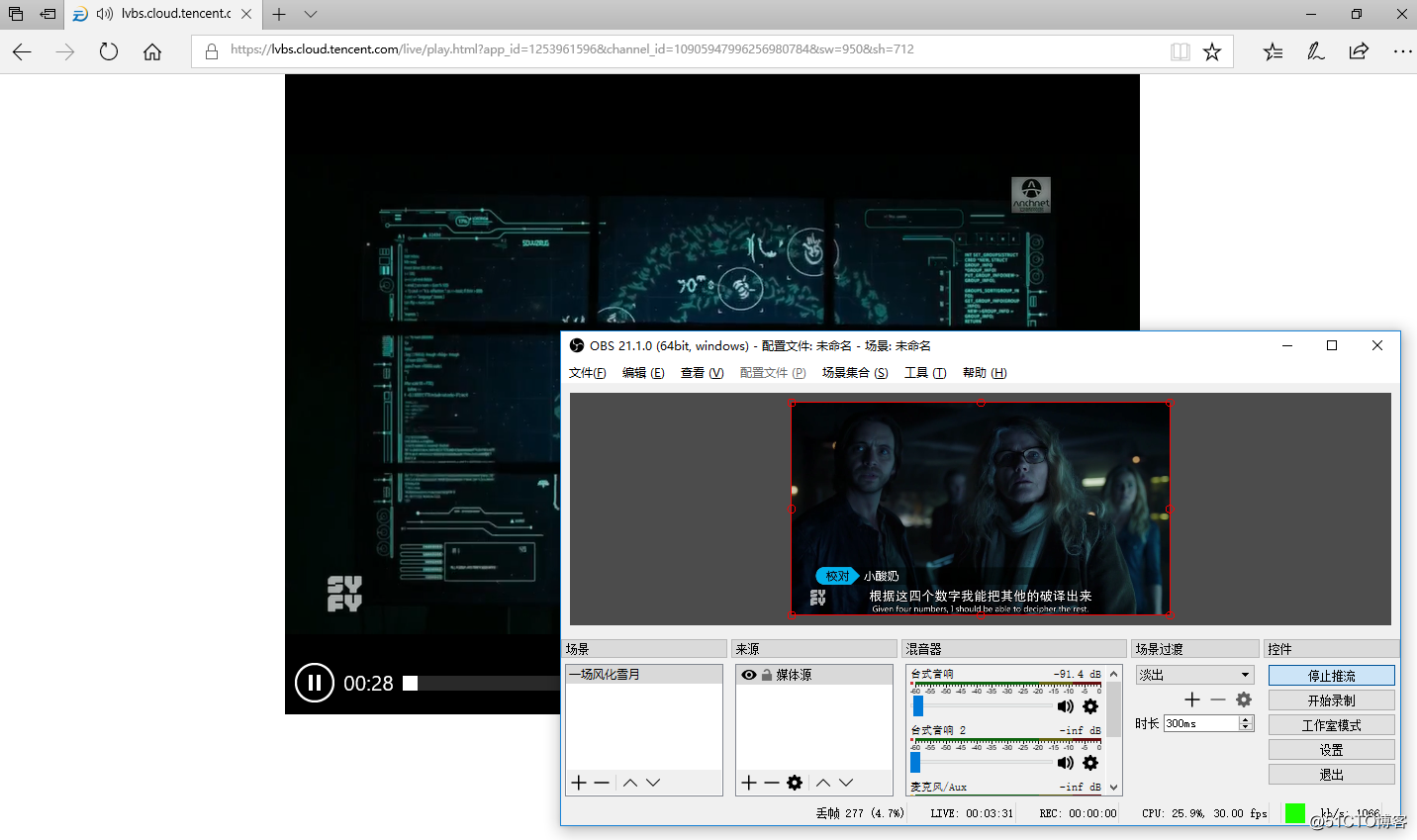The height and width of the screenshot is (840, 1417).
Task: Select scene 一场风化雪月 in scene list
Action: click(x=643, y=675)
